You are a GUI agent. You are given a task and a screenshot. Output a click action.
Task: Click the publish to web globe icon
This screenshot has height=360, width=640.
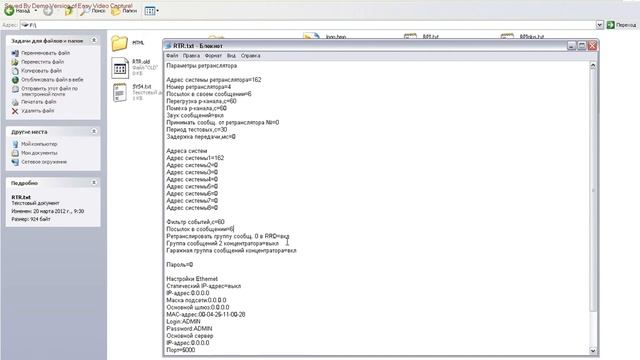click(15, 80)
